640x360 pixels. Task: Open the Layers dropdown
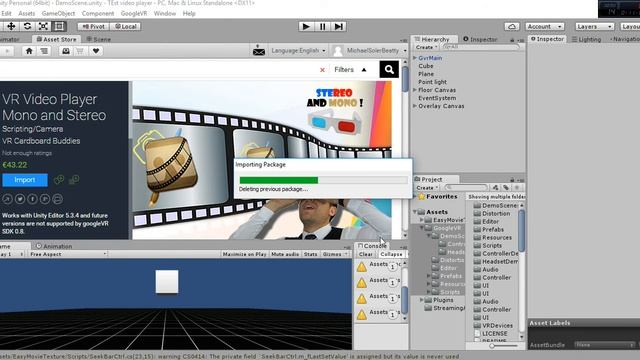pyautogui.click(x=594, y=27)
